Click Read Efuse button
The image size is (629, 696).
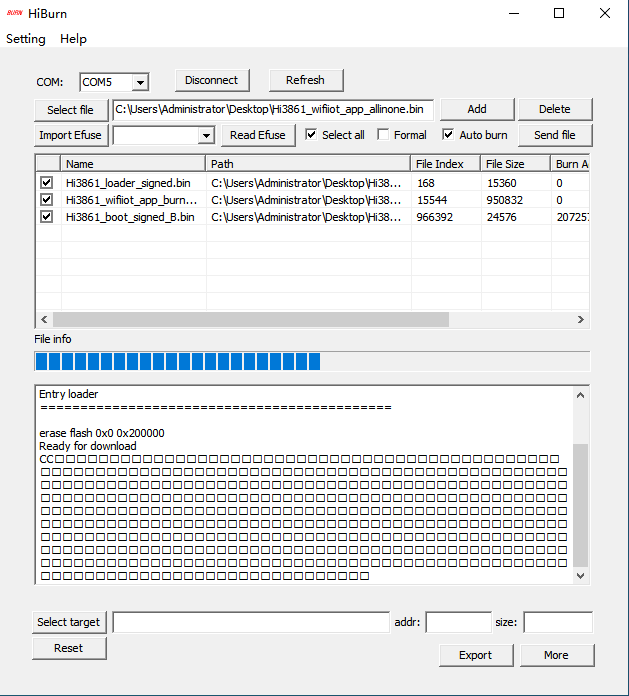[x=258, y=135]
